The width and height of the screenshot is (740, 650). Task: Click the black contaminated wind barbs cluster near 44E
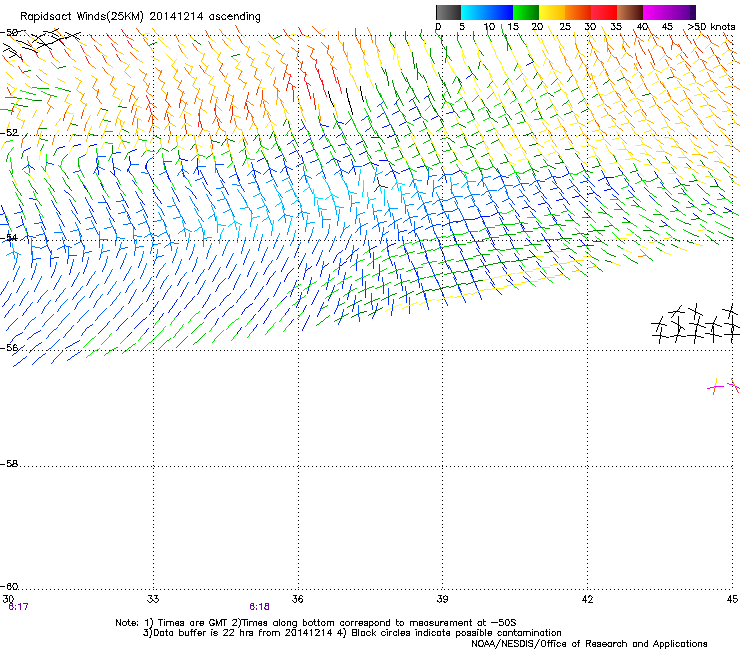click(695, 324)
